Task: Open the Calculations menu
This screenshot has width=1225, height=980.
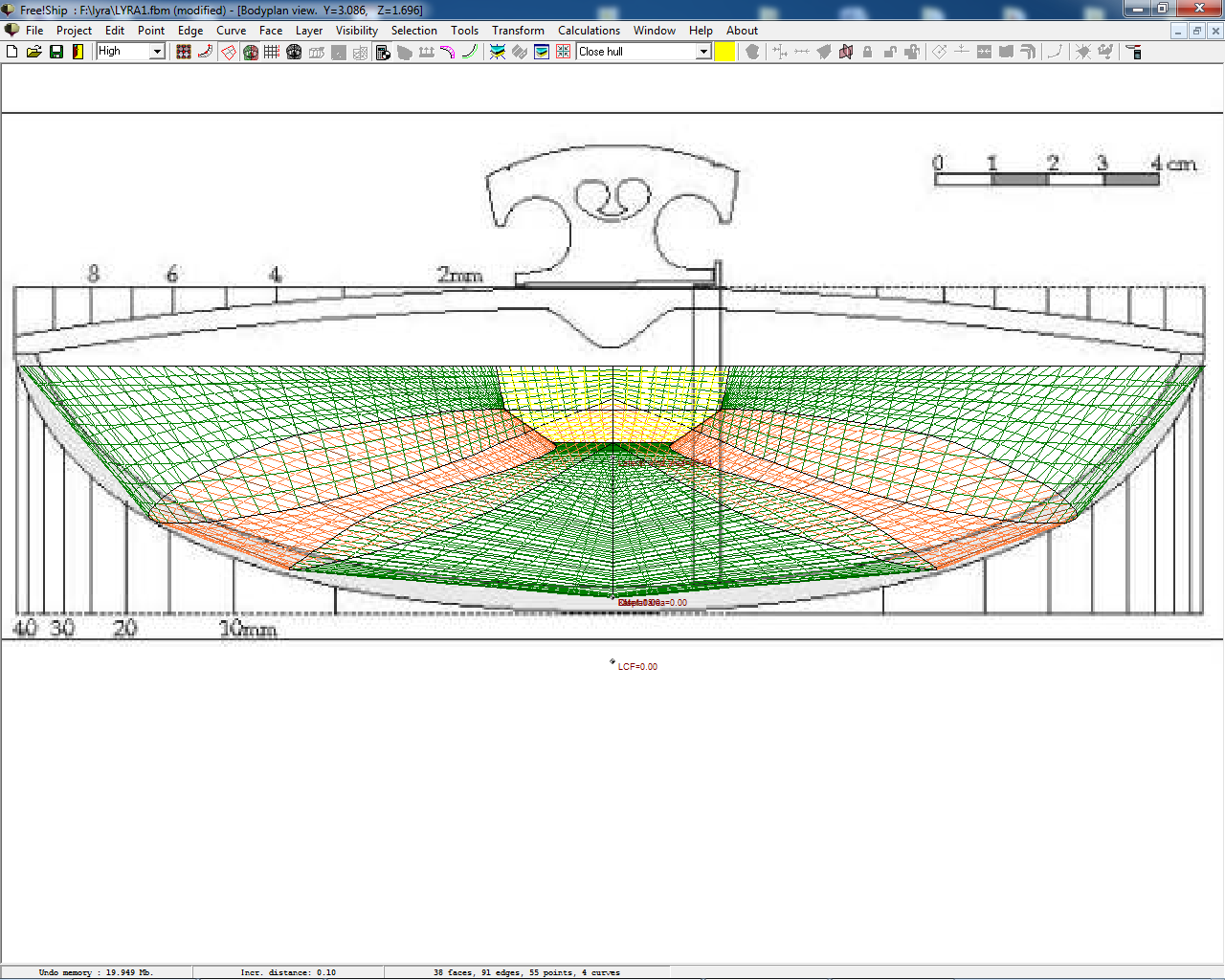Action: pyautogui.click(x=589, y=31)
